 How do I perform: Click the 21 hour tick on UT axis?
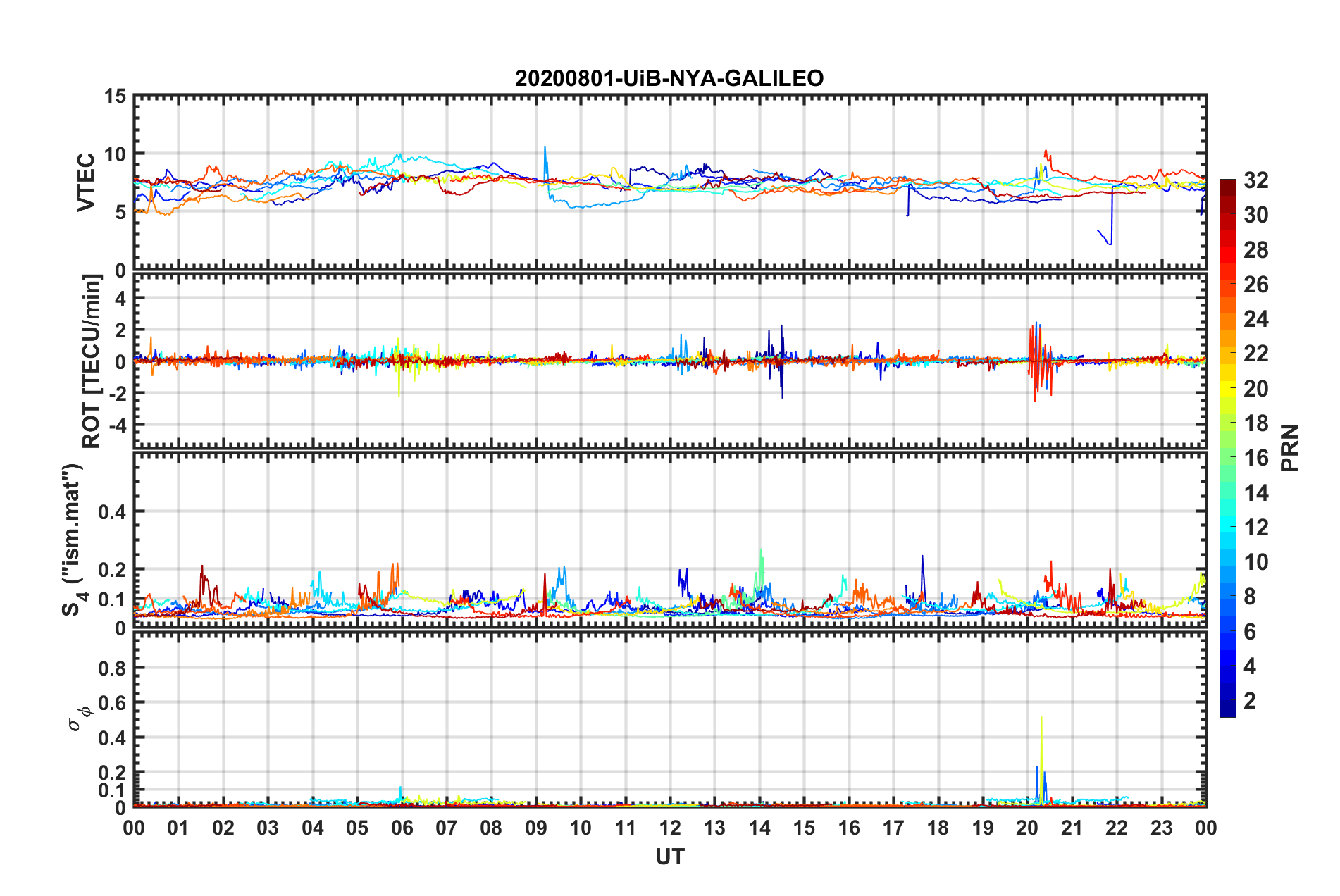(1072, 828)
